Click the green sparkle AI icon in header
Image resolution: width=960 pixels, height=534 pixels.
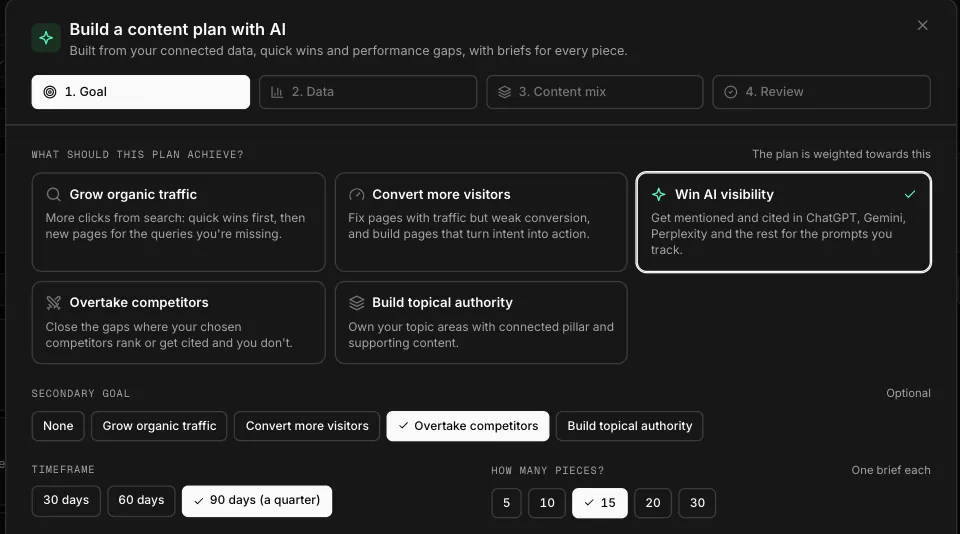(x=46, y=38)
